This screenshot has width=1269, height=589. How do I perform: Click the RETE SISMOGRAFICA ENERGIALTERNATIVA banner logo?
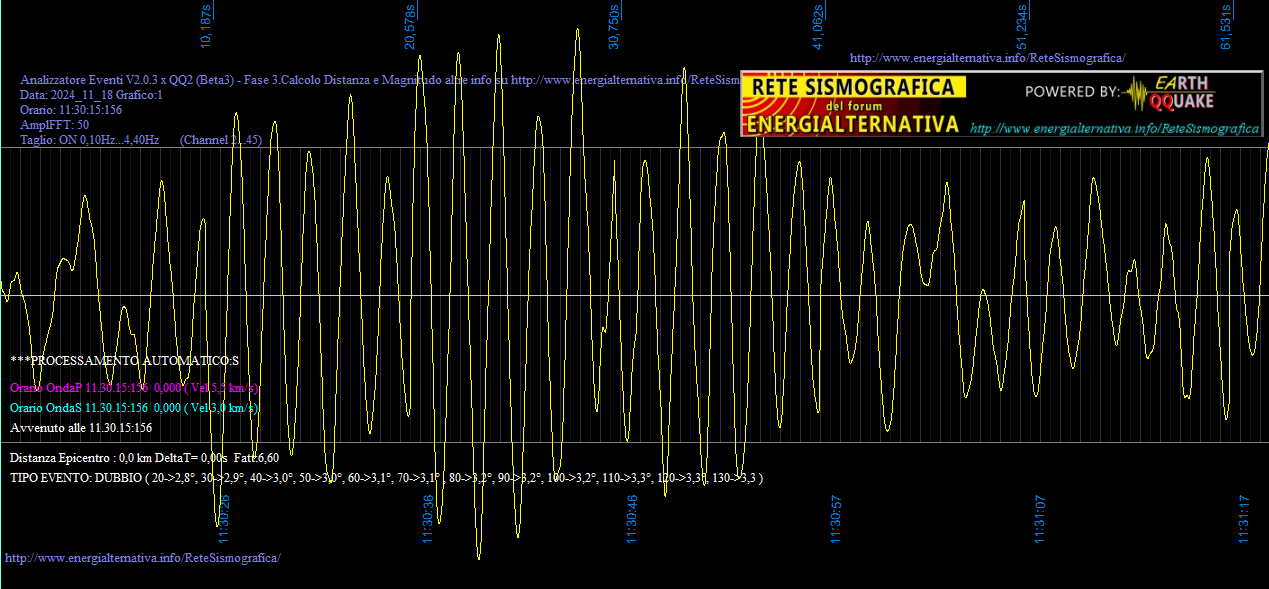(x=854, y=104)
